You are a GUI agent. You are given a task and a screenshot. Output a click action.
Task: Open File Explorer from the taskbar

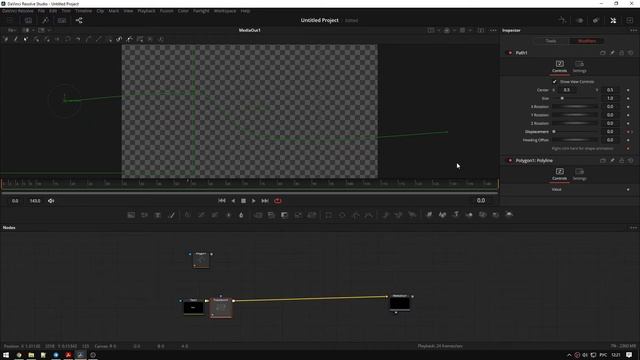click(31, 355)
